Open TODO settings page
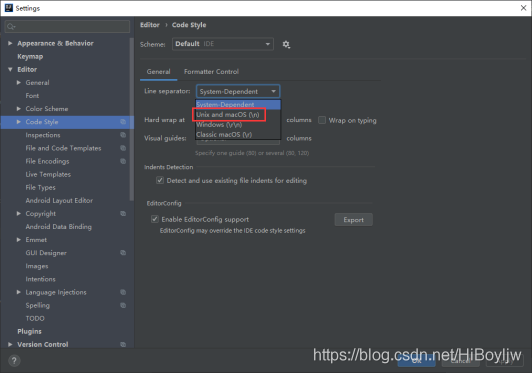This screenshot has width=532, height=374. pyautogui.click(x=35, y=318)
